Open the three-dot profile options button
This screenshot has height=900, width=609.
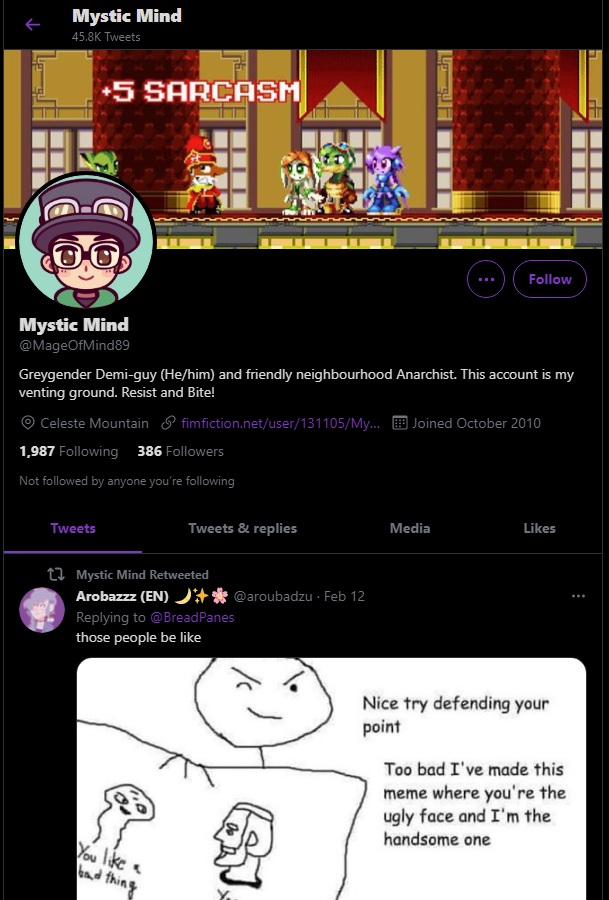pyautogui.click(x=486, y=279)
